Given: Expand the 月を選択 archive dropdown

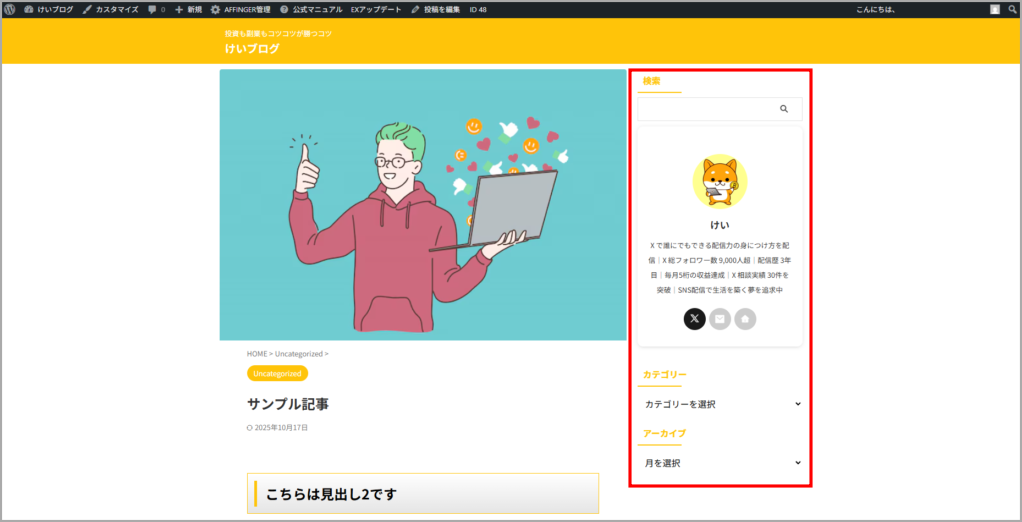Looking at the screenshot, I should pos(720,463).
